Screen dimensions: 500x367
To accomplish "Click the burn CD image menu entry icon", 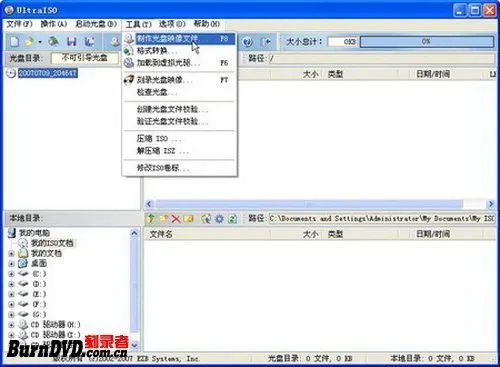I will [x=129, y=80].
